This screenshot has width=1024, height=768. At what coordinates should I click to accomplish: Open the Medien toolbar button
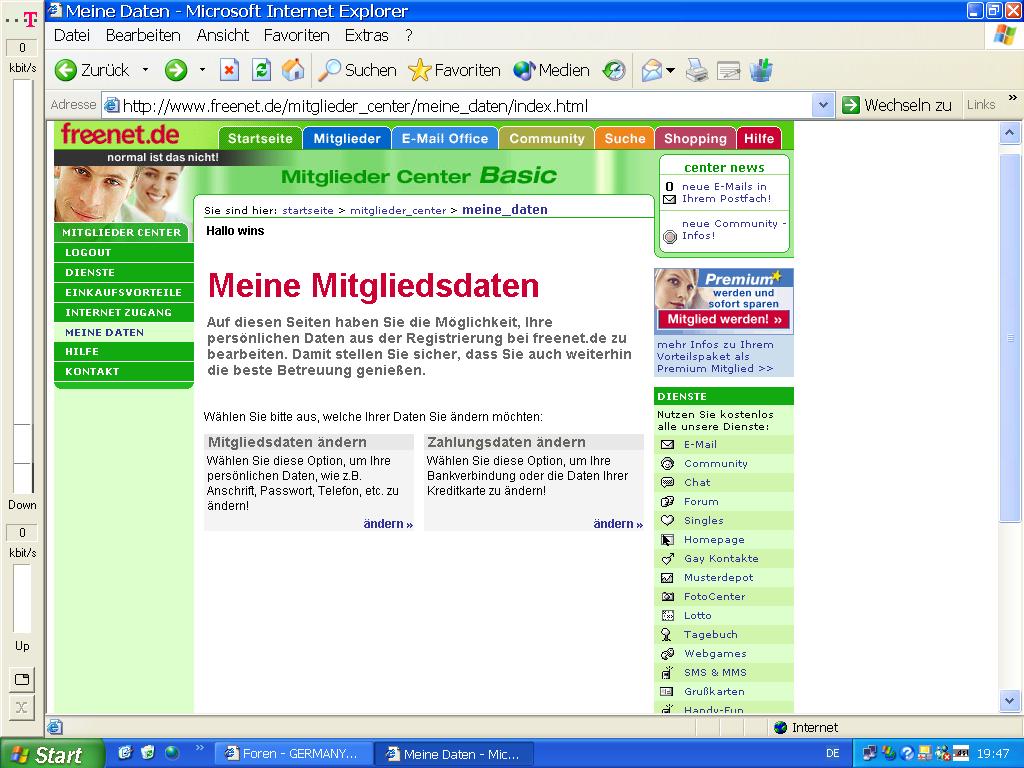click(x=551, y=70)
